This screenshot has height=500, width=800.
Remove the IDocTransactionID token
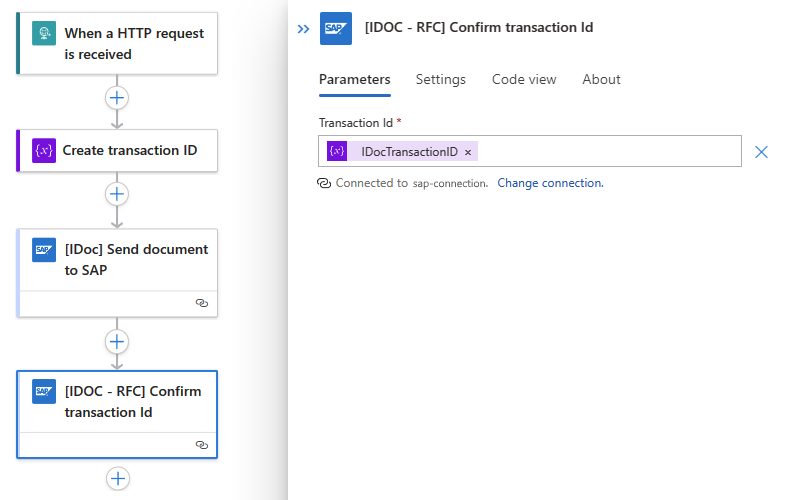[x=468, y=152]
